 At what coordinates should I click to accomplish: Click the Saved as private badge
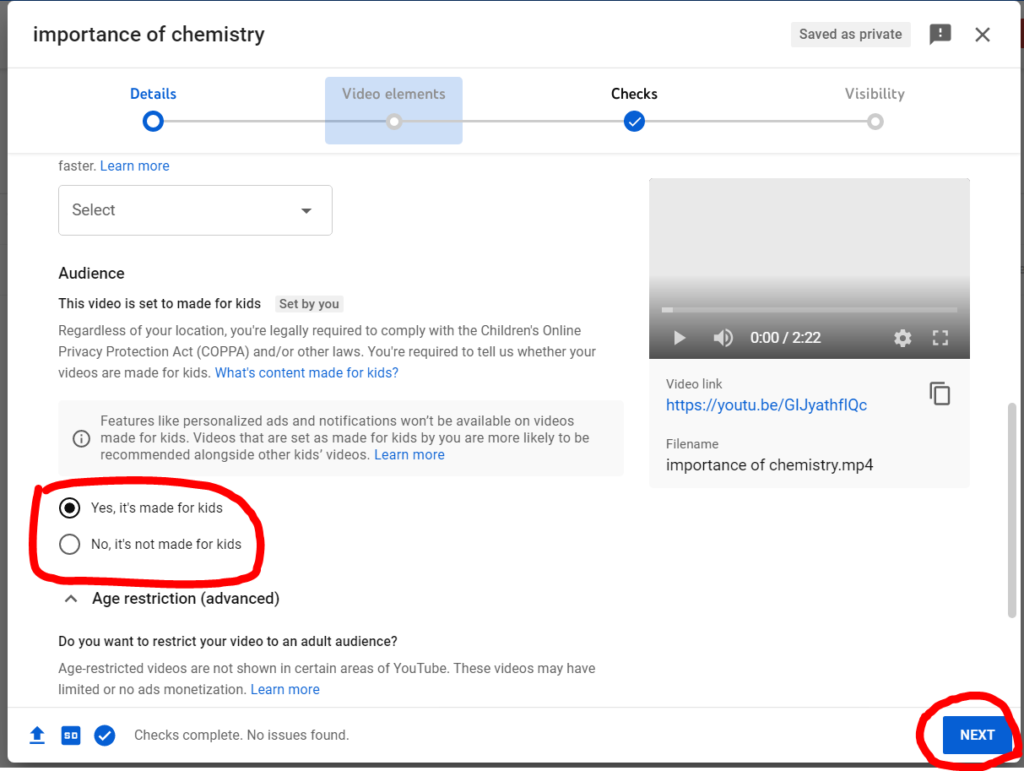(x=850, y=34)
